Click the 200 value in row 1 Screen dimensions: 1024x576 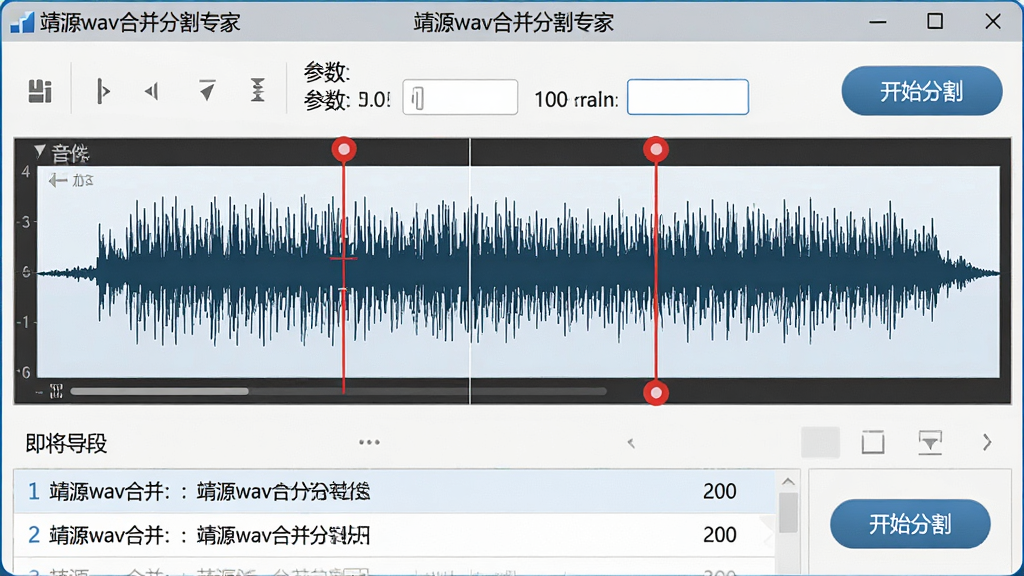coord(720,491)
